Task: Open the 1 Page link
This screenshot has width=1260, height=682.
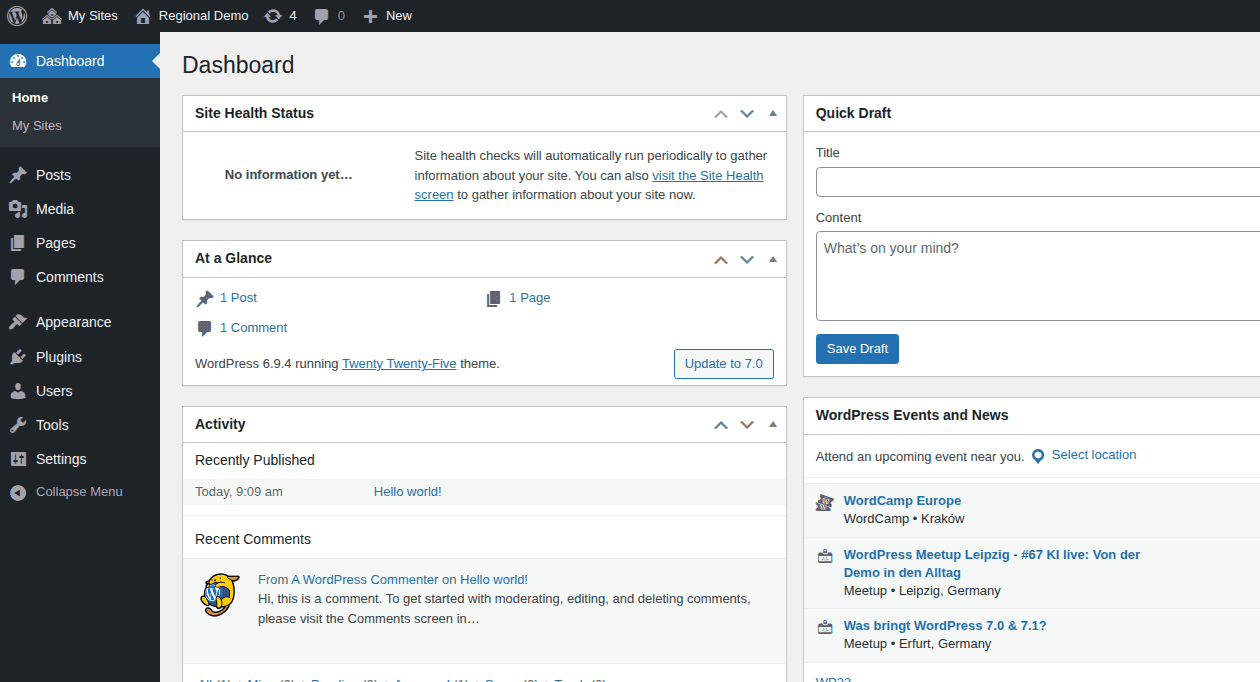Action: tap(529, 298)
